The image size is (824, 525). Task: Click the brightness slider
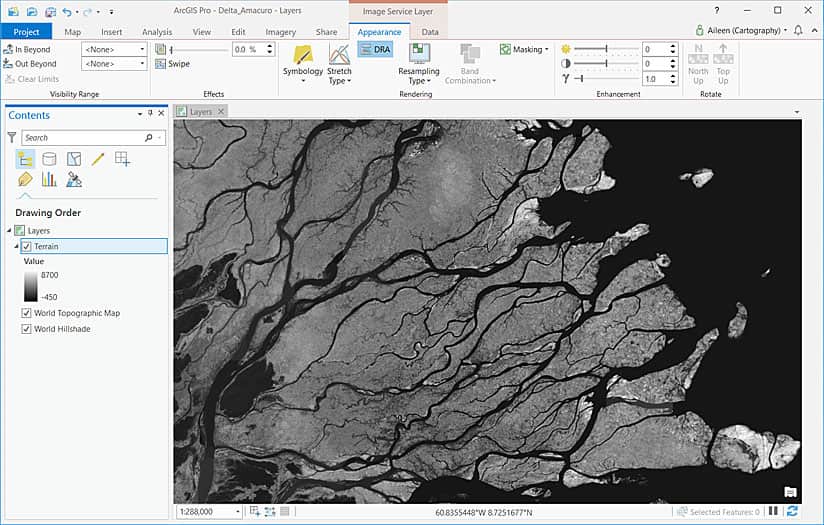(605, 49)
